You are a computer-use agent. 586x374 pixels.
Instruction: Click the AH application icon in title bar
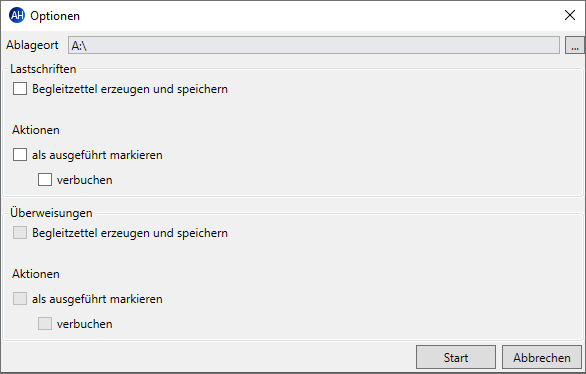pos(17,16)
